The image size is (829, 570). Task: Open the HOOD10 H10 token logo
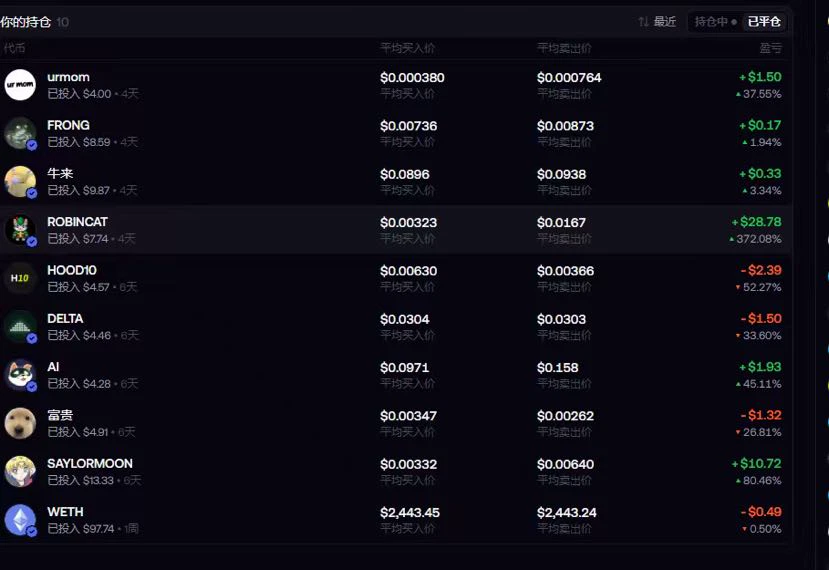point(20,278)
